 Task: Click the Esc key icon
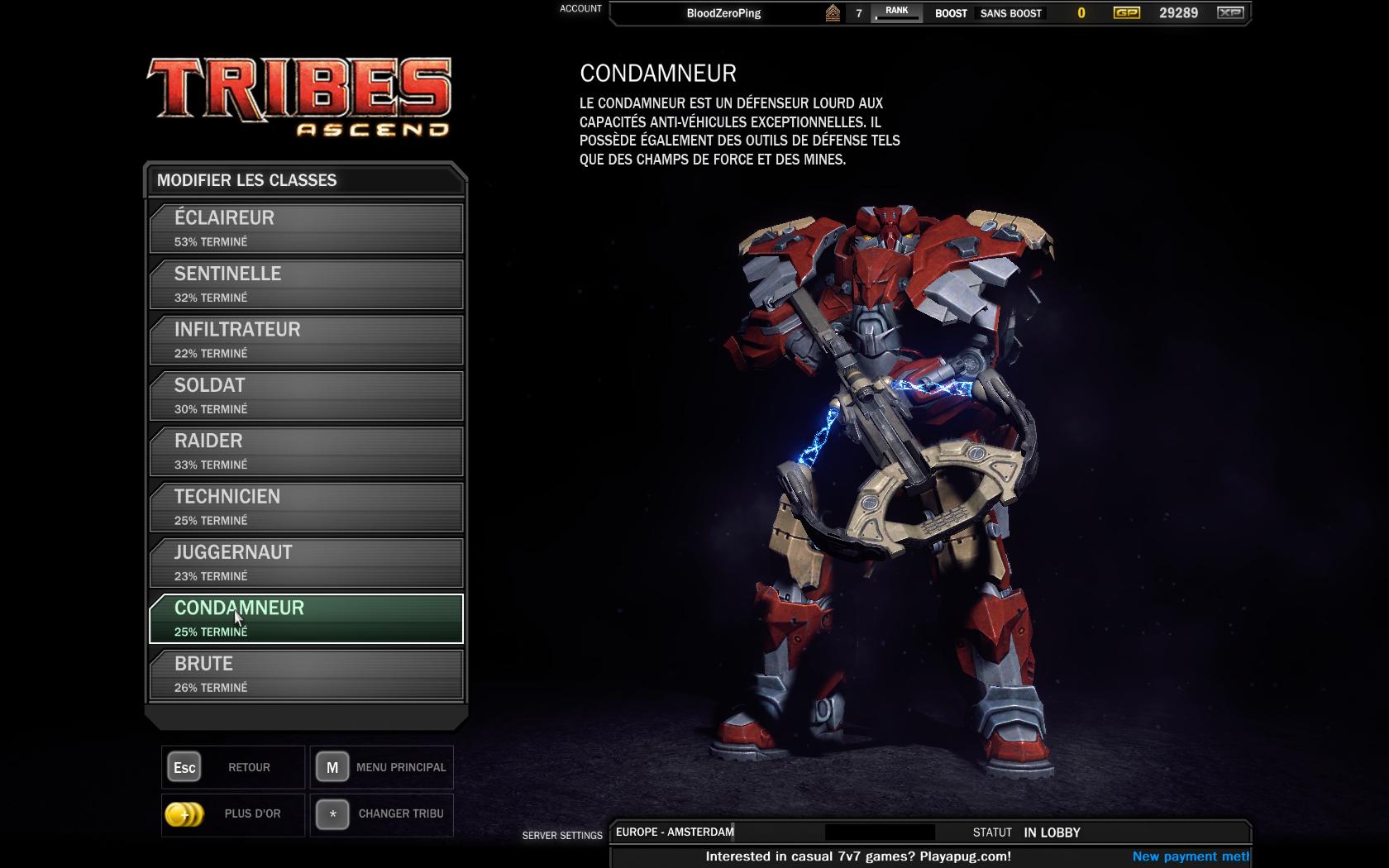coord(184,767)
